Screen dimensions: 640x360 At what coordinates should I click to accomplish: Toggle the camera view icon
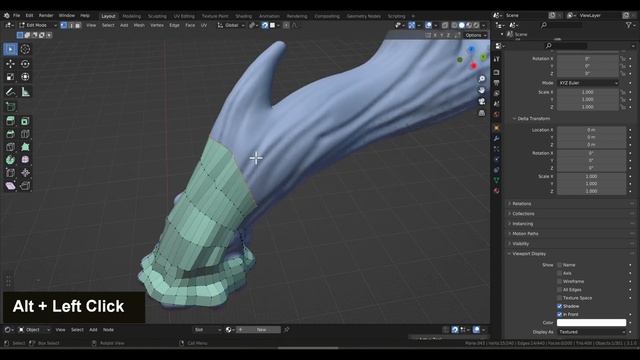[x=482, y=102]
